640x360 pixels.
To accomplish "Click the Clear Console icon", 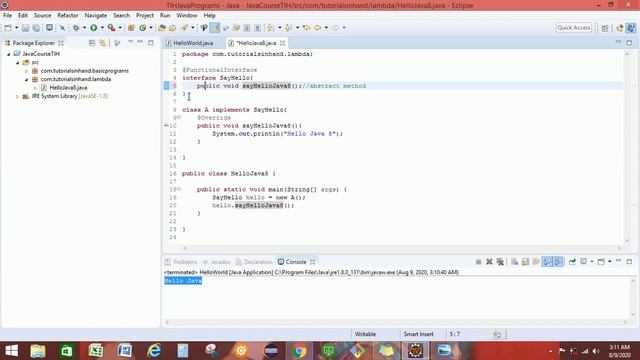I will (514, 262).
